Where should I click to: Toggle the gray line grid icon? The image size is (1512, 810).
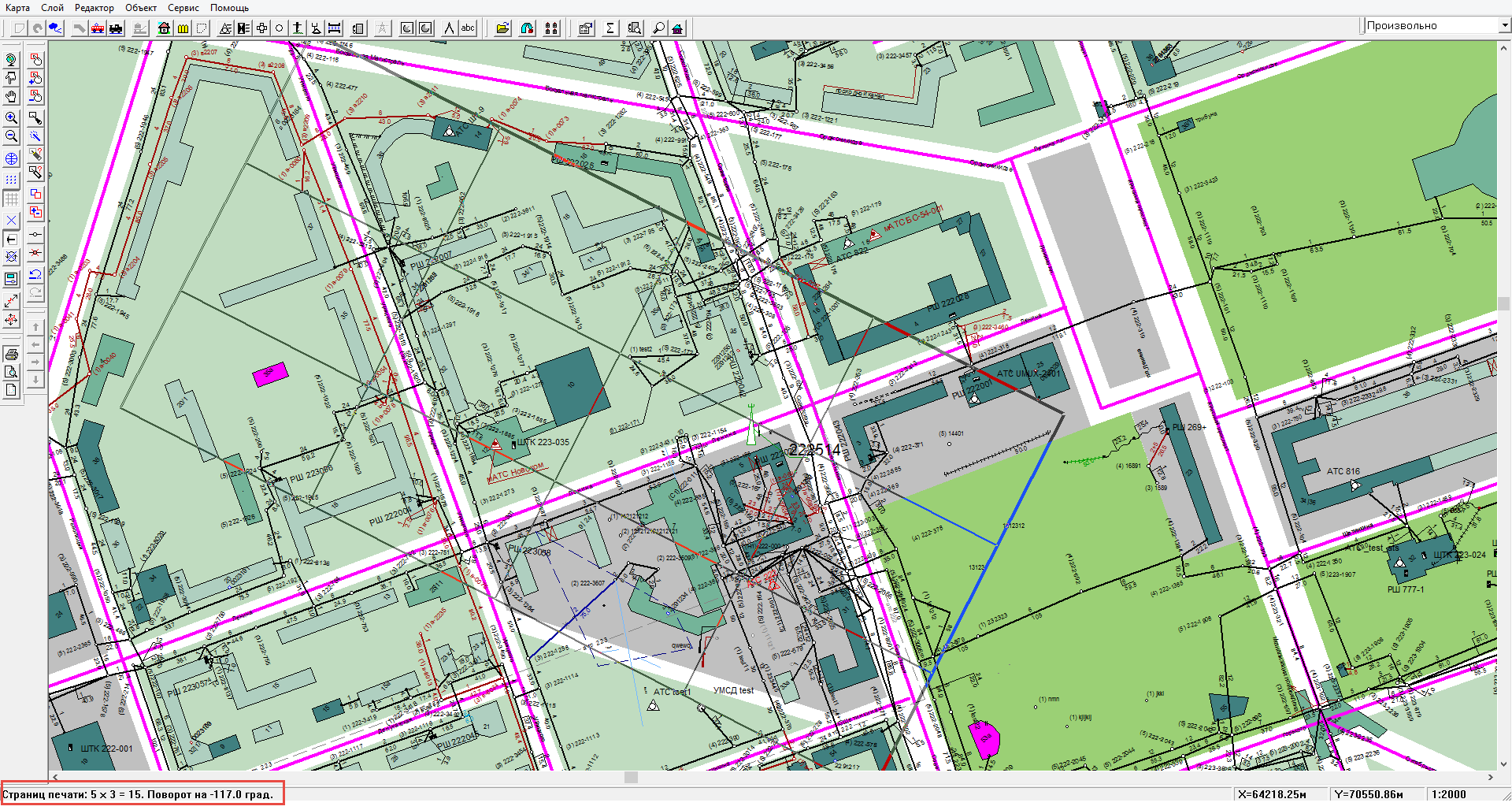click(x=11, y=198)
